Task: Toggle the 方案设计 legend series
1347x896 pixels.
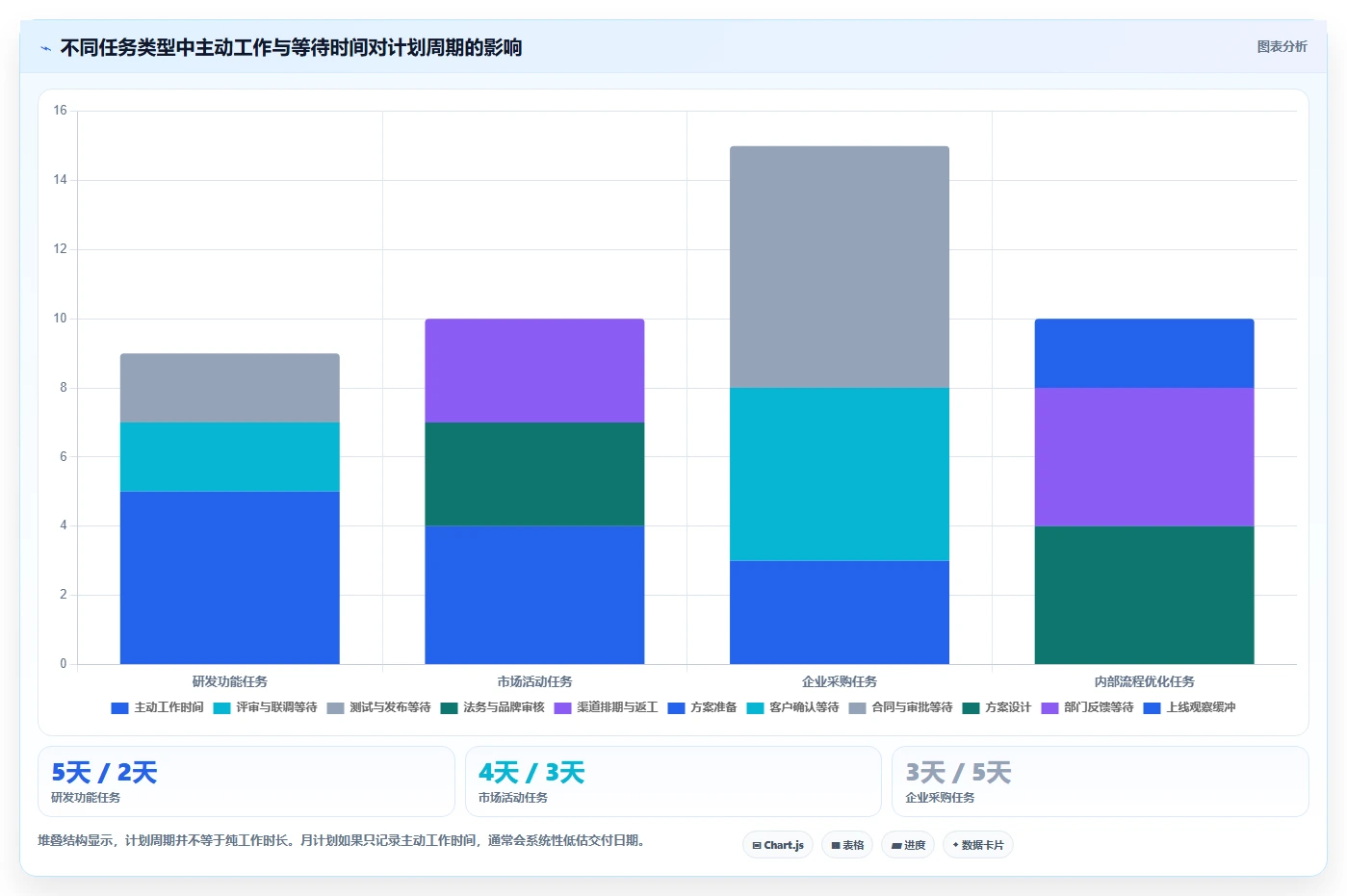Action: click(x=997, y=707)
